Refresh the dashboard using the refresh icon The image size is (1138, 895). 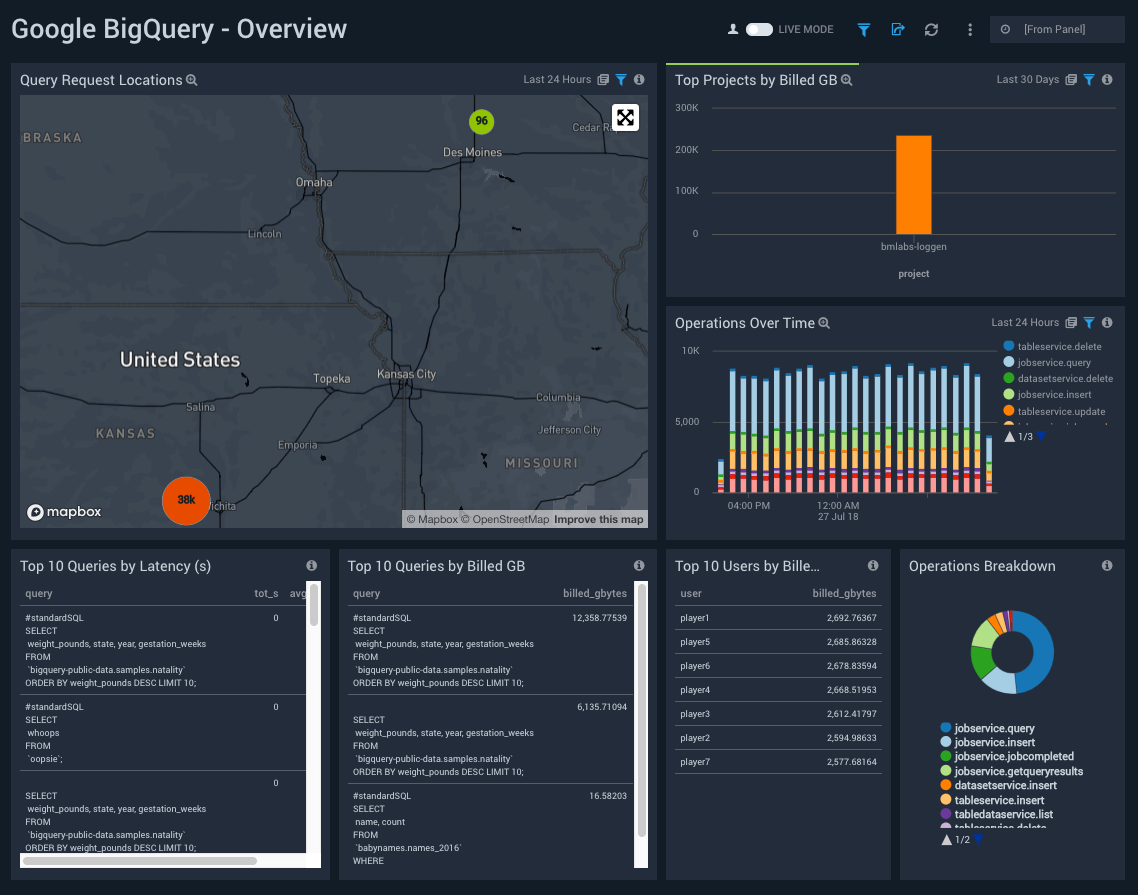click(931, 29)
